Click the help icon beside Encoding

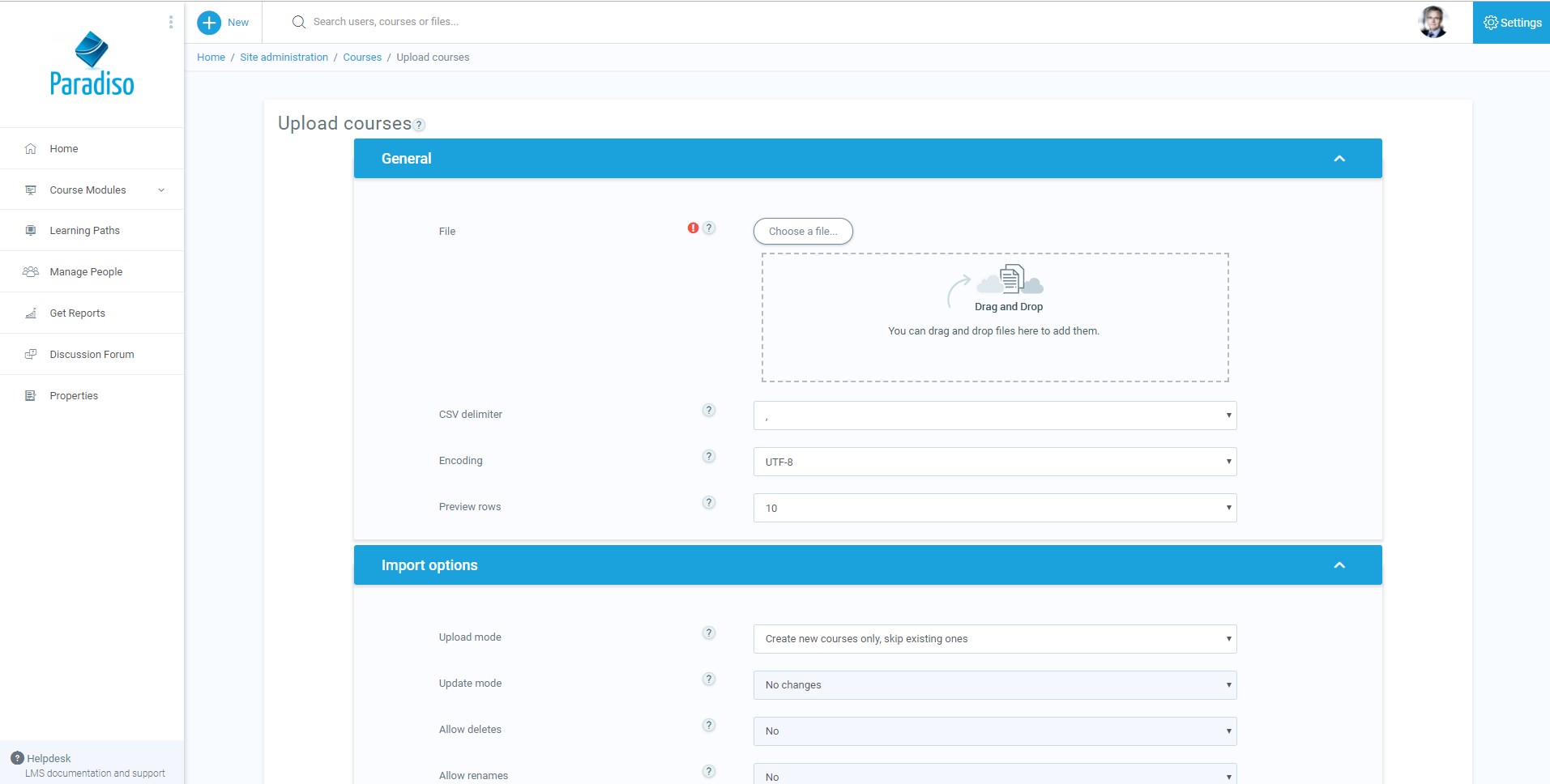coord(709,457)
